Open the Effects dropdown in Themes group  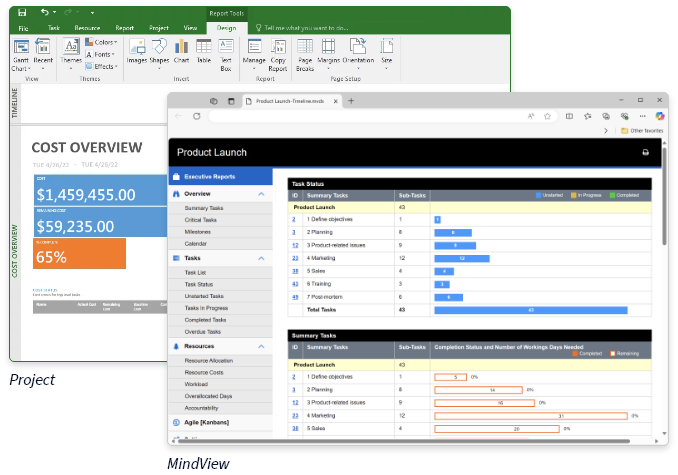click(102, 66)
